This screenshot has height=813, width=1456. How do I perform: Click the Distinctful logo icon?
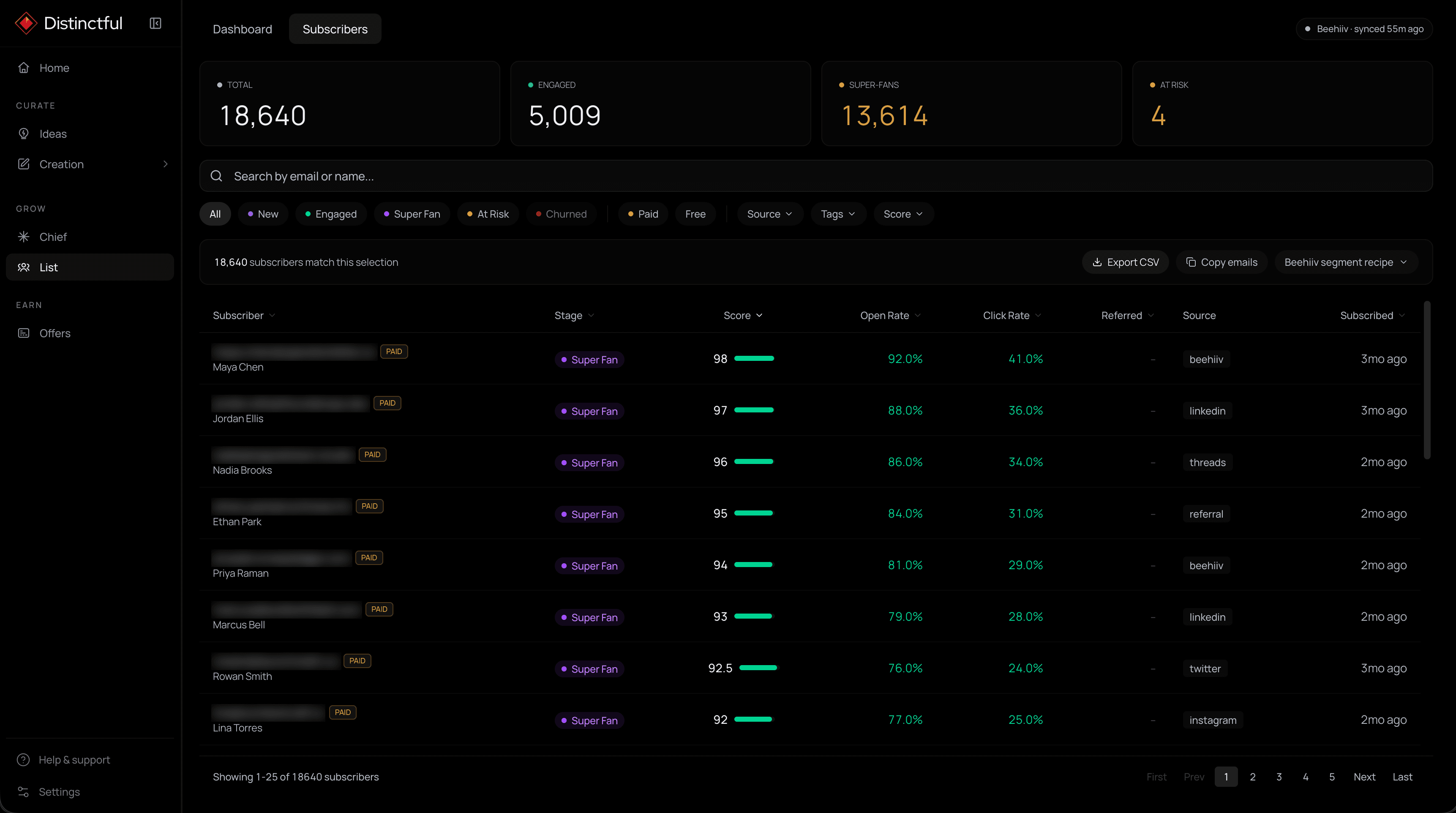pyautogui.click(x=26, y=23)
